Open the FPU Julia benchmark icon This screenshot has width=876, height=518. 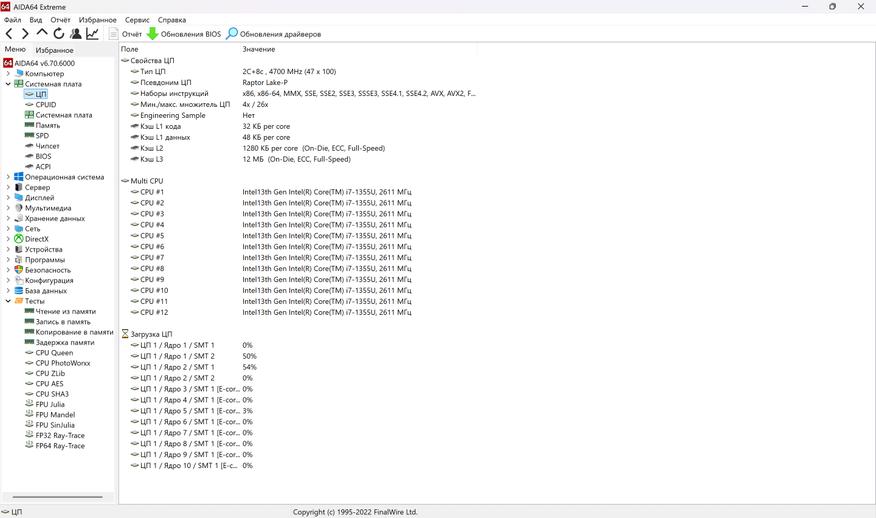(x=30, y=404)
